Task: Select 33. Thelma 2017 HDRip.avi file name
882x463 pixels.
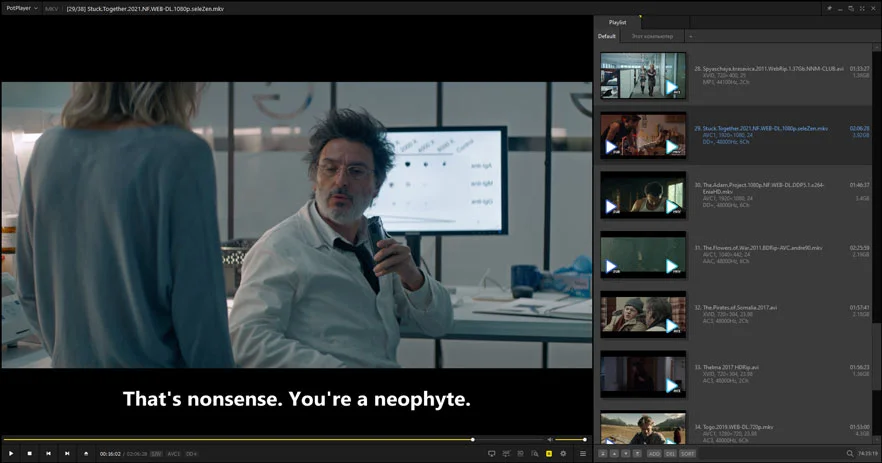Action: (x=727, y=367)
